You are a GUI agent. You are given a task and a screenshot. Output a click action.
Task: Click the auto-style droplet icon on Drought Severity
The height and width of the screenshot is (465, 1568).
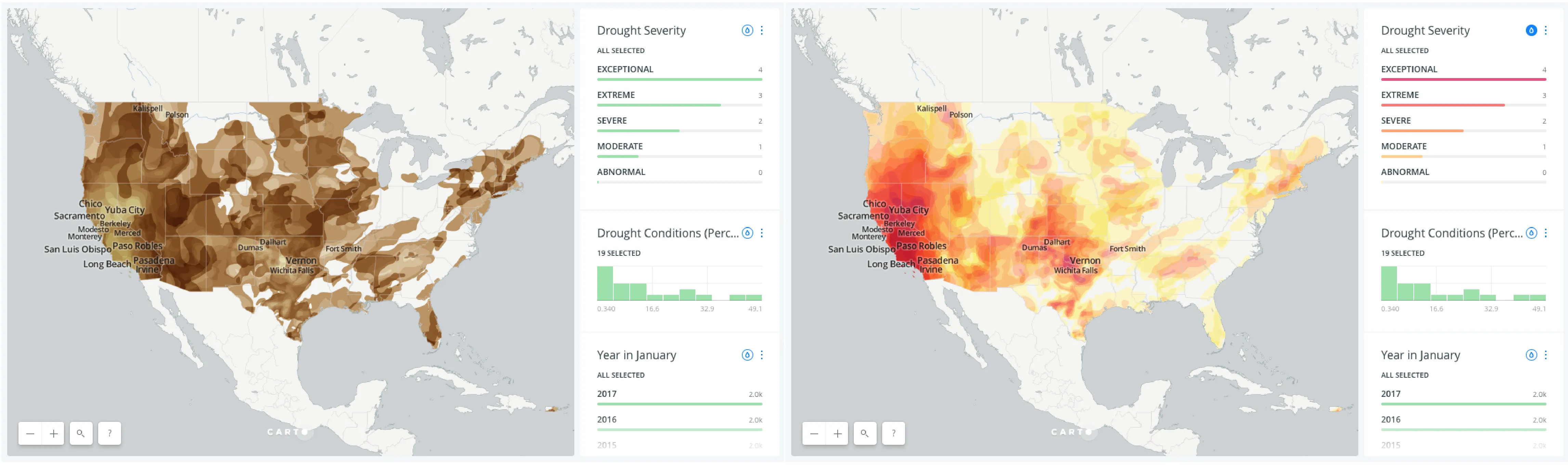747,30
